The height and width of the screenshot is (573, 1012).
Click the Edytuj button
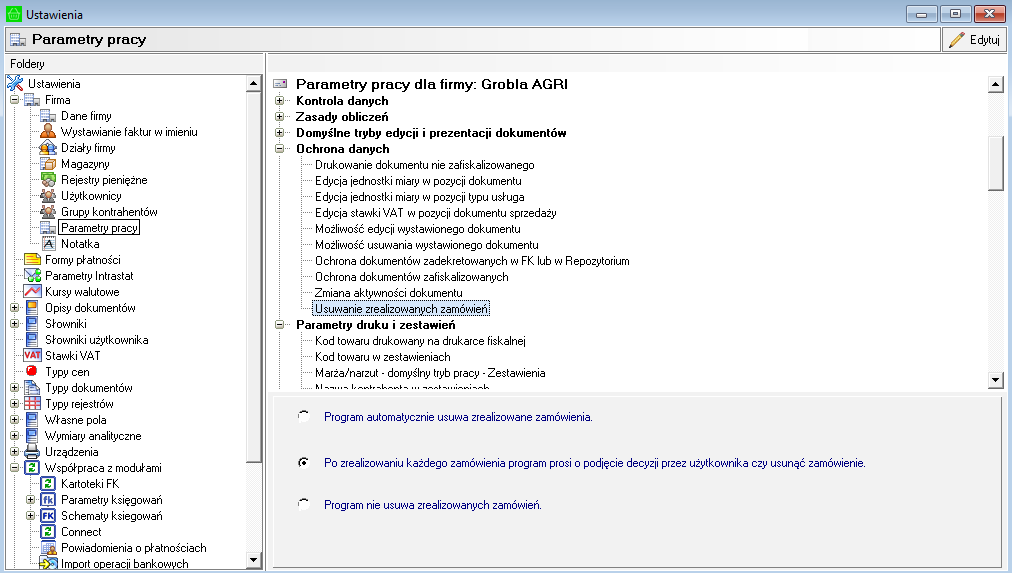click(x=974, y=40)
